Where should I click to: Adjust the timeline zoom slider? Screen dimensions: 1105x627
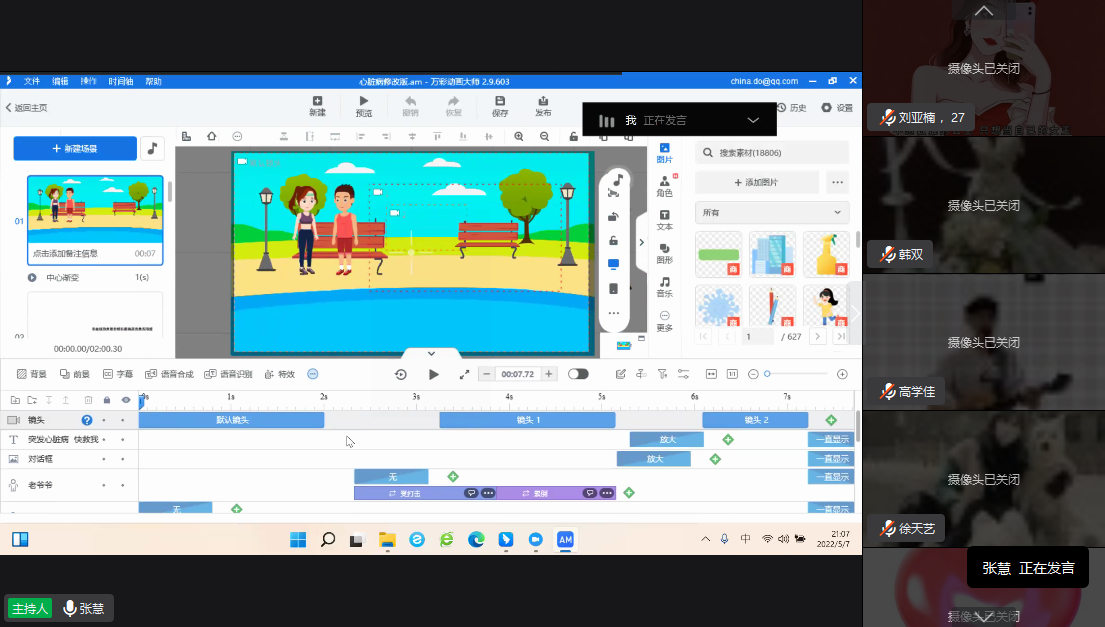click(x=768, y=374)
